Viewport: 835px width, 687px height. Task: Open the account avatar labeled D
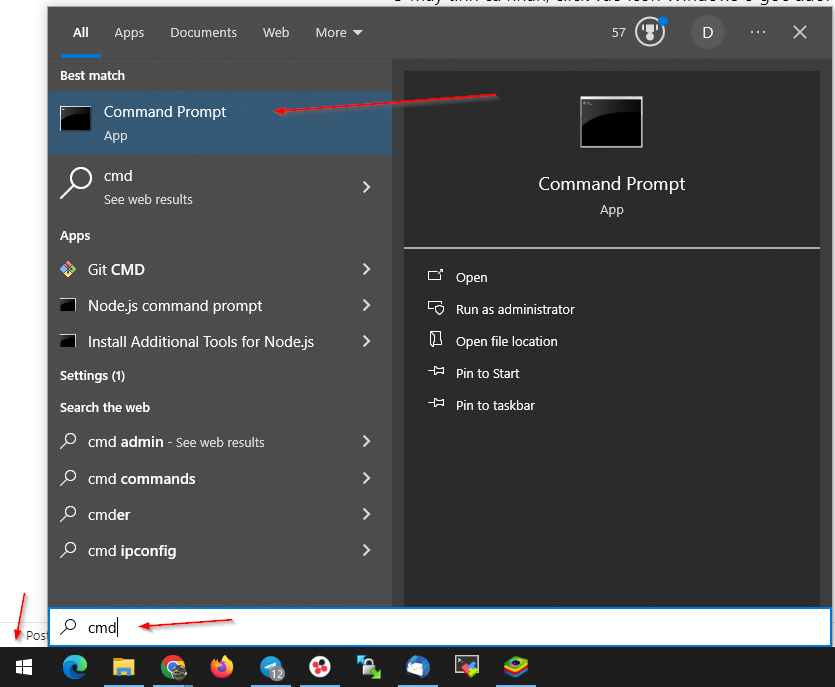tap(708, 32)
